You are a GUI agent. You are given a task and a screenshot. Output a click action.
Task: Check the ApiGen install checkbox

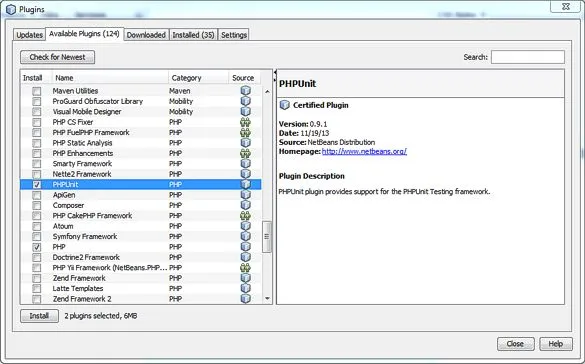pyautogui.click(x=37, y=195)
